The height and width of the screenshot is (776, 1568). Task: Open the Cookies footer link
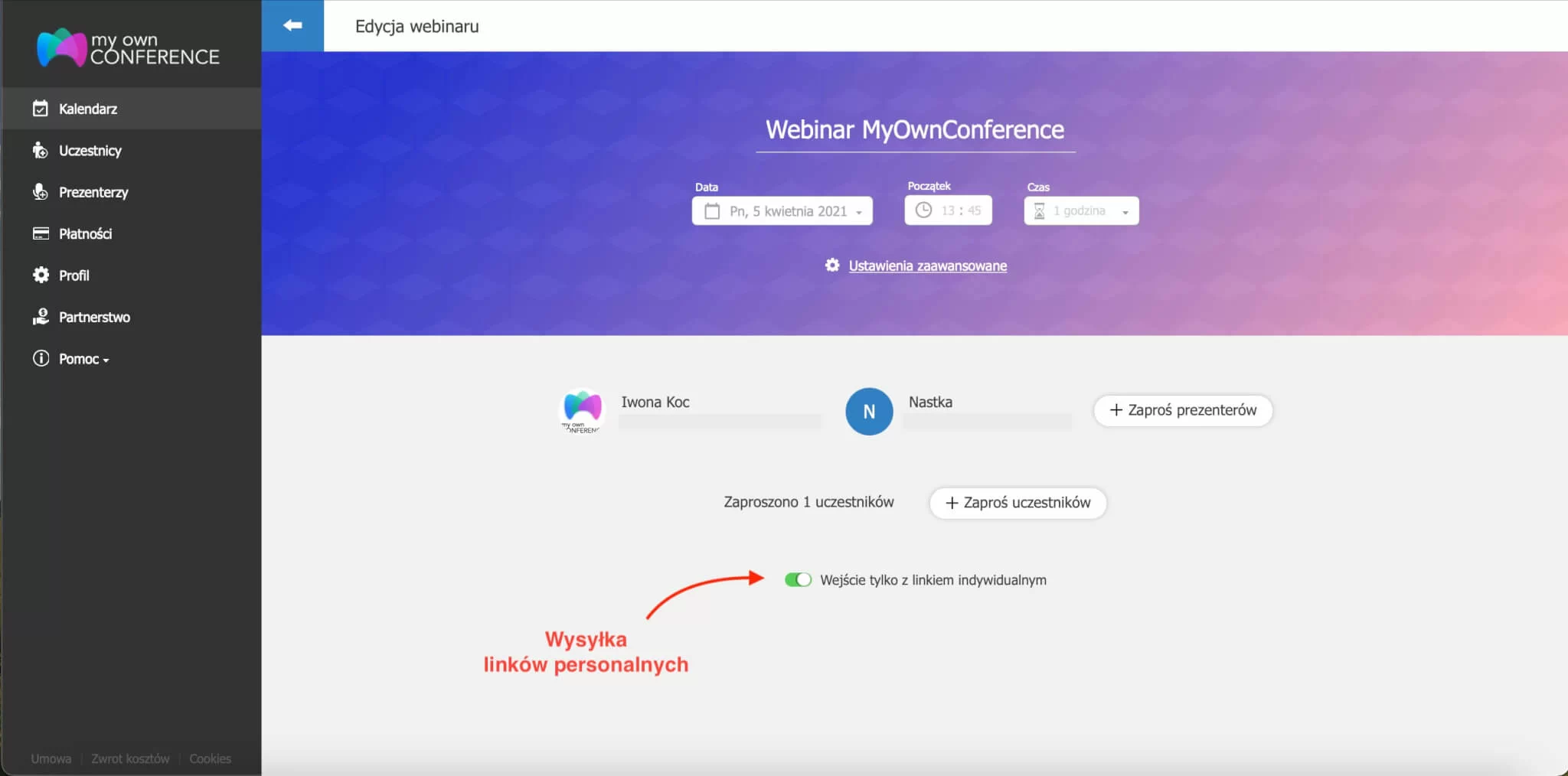pyautogui.click(x=210, y=758)
